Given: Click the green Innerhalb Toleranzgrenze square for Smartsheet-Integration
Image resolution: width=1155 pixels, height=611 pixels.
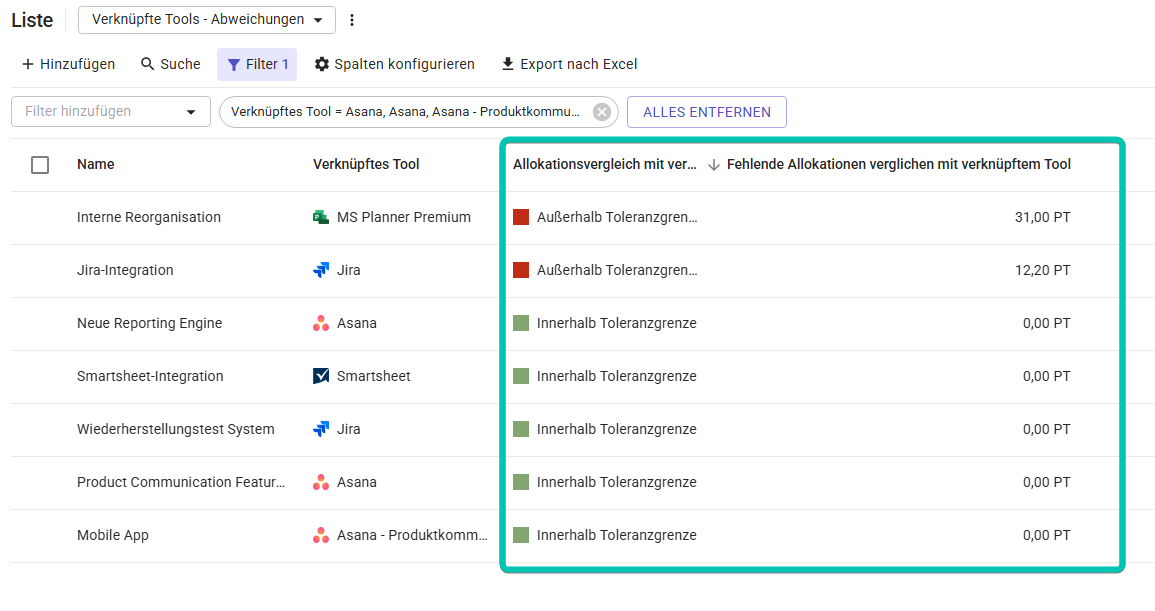Looking at the screenshot, I should click(521, 376).
